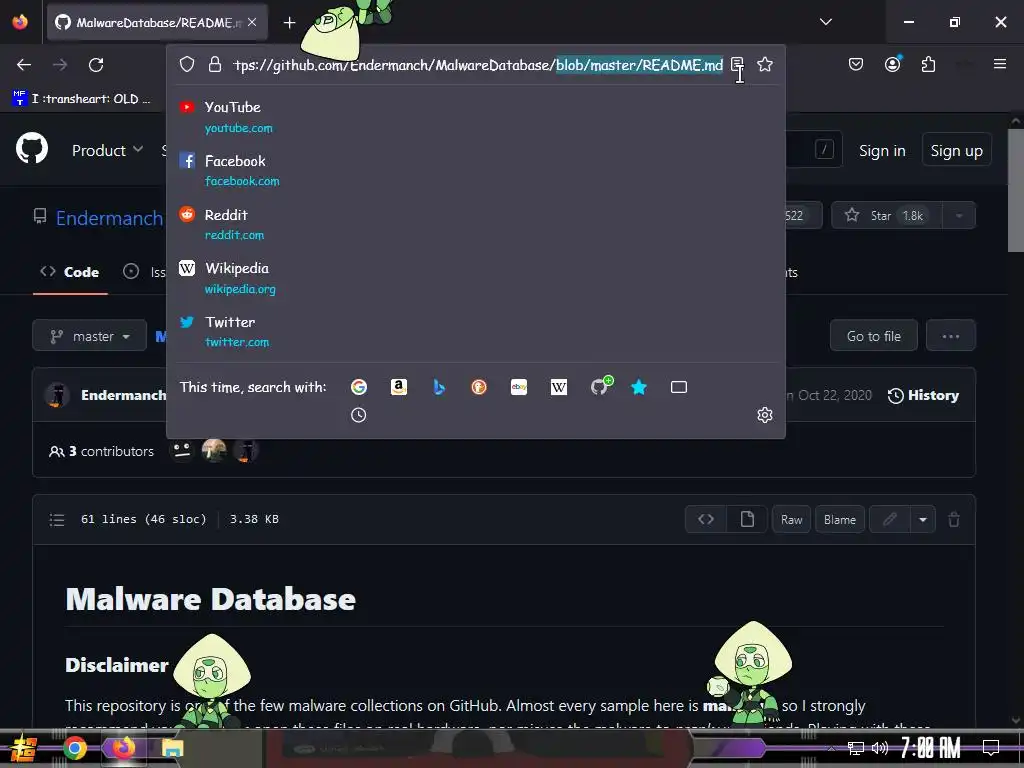Search with GitHub one-off engine icon

(x=601, y=386)
